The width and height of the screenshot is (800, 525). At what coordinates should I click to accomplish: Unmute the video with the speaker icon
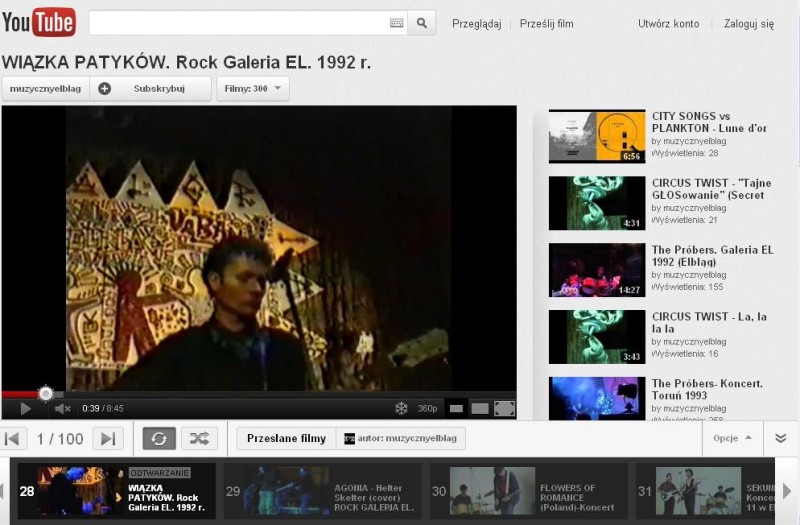[62, 409]
